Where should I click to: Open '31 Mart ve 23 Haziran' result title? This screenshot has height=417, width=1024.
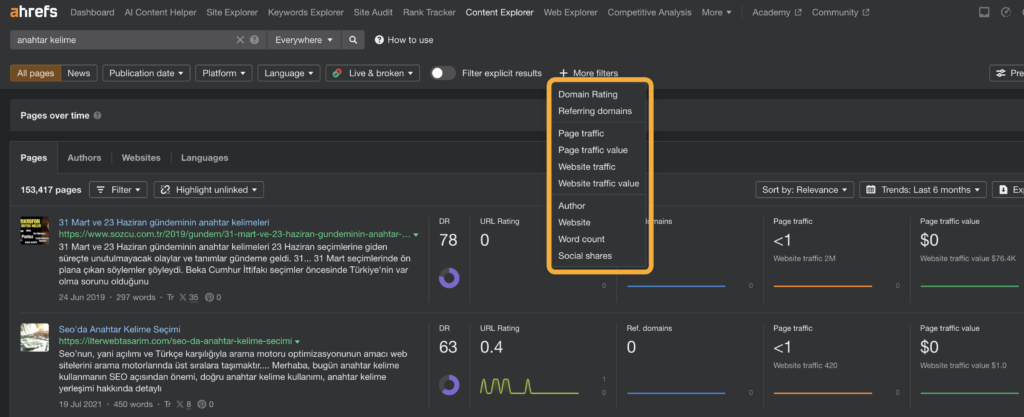pyautogui.click(x=164, y=222)
